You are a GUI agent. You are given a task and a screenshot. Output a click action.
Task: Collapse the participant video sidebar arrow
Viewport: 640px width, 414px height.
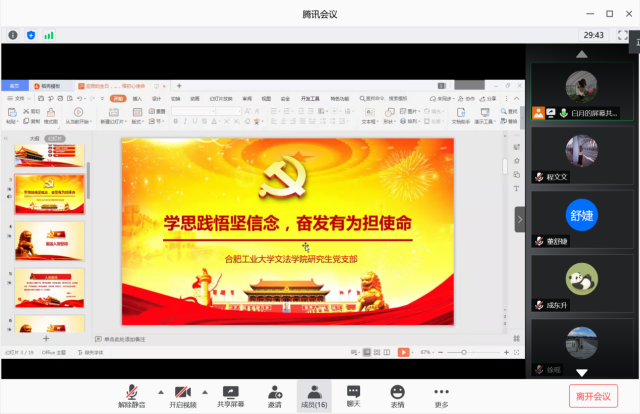tap(519, 219)
